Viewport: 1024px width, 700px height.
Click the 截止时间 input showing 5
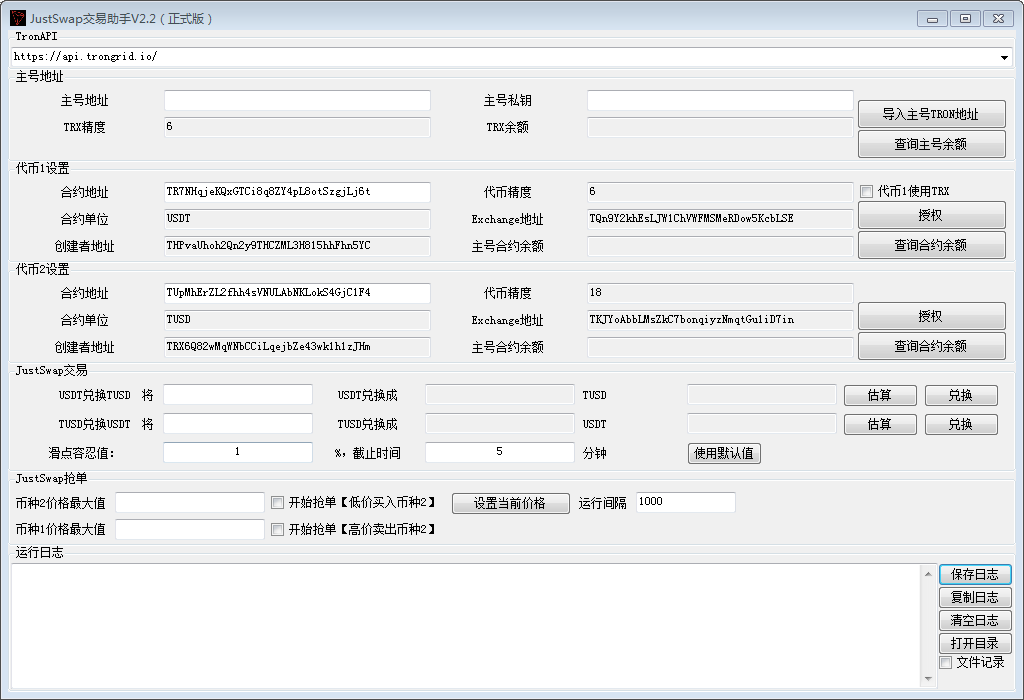pos(500,453)
